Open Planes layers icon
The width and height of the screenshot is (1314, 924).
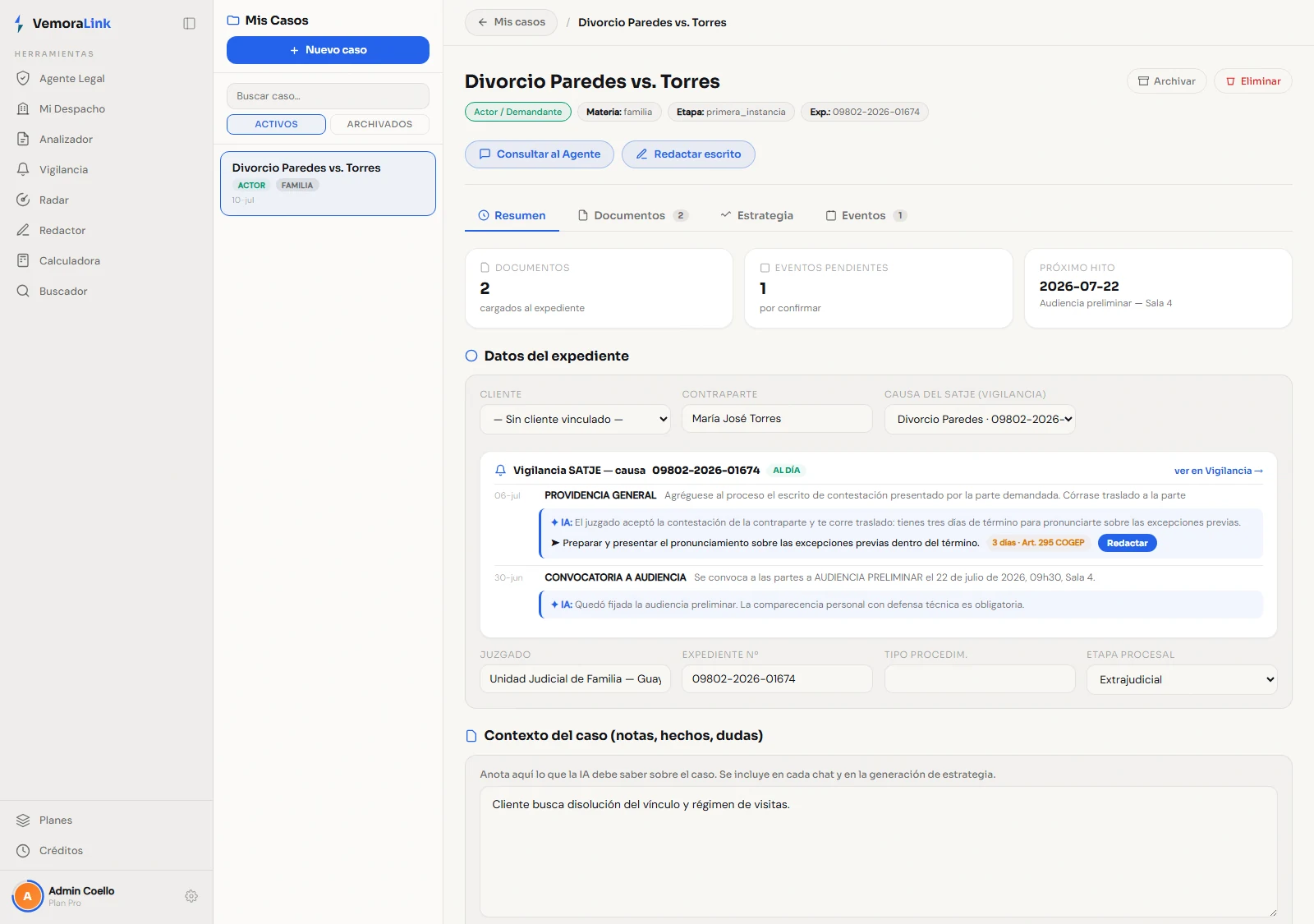23,821
